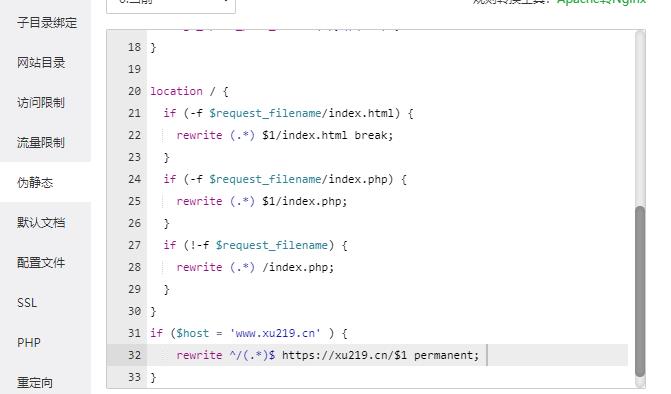Screen dimensions: 671x394
Task: Click the empty line 19 in the editor
Action: (x=387, y=69)
